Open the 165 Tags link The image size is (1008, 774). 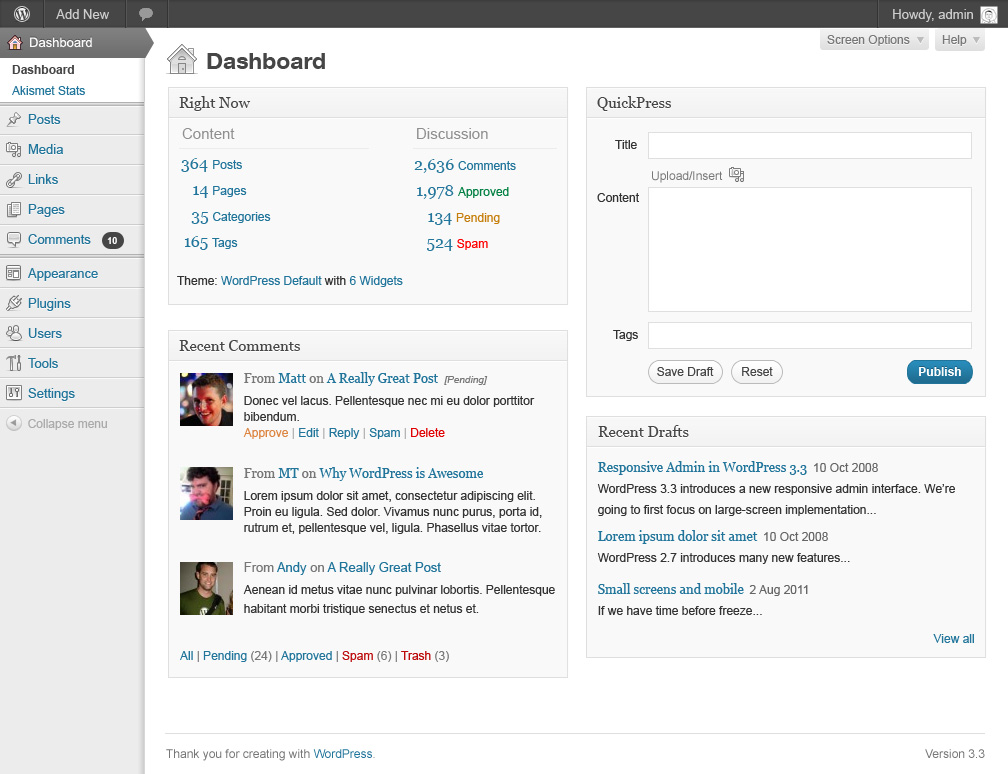(210, 243)
